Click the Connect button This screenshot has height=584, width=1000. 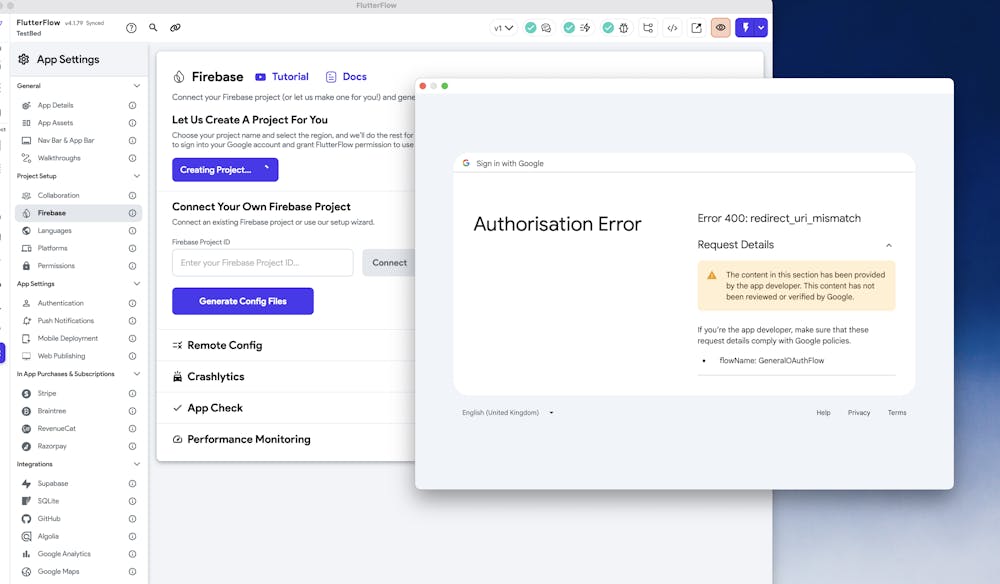389,263
